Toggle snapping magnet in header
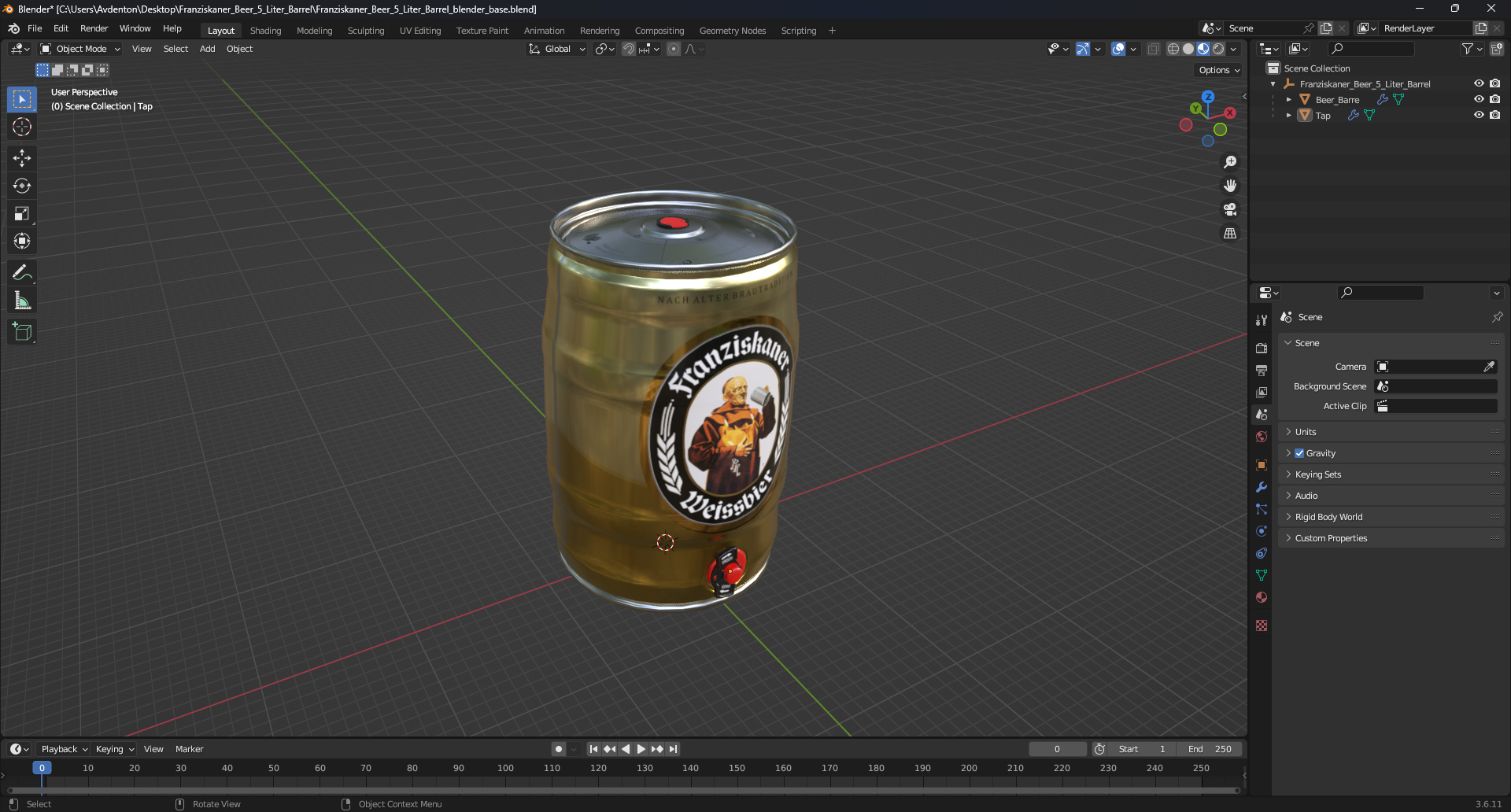Image resolution: width=1511 pixels, height=812 pixels. pos(628,49)
